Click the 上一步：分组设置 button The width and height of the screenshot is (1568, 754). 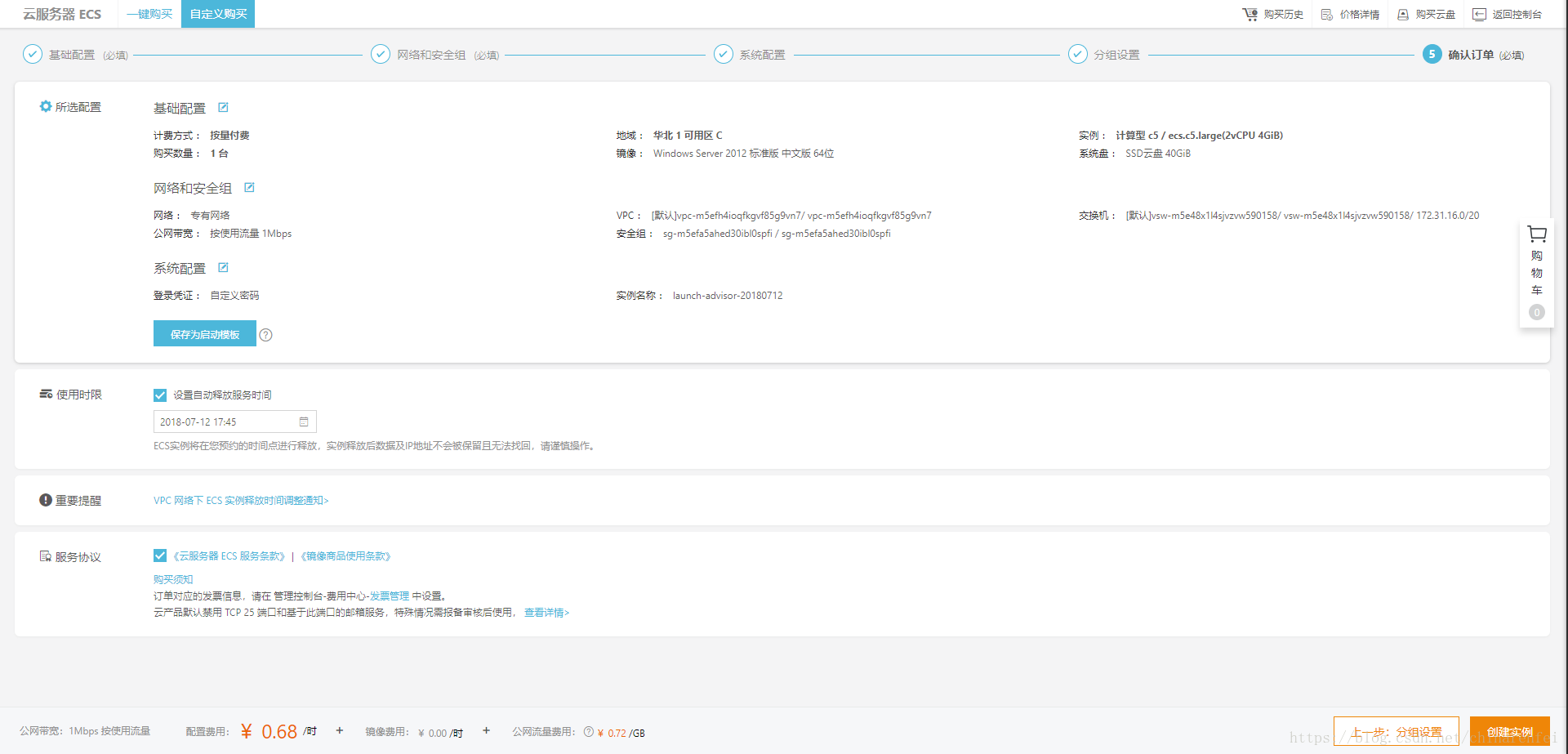(x=1396, y=732)
